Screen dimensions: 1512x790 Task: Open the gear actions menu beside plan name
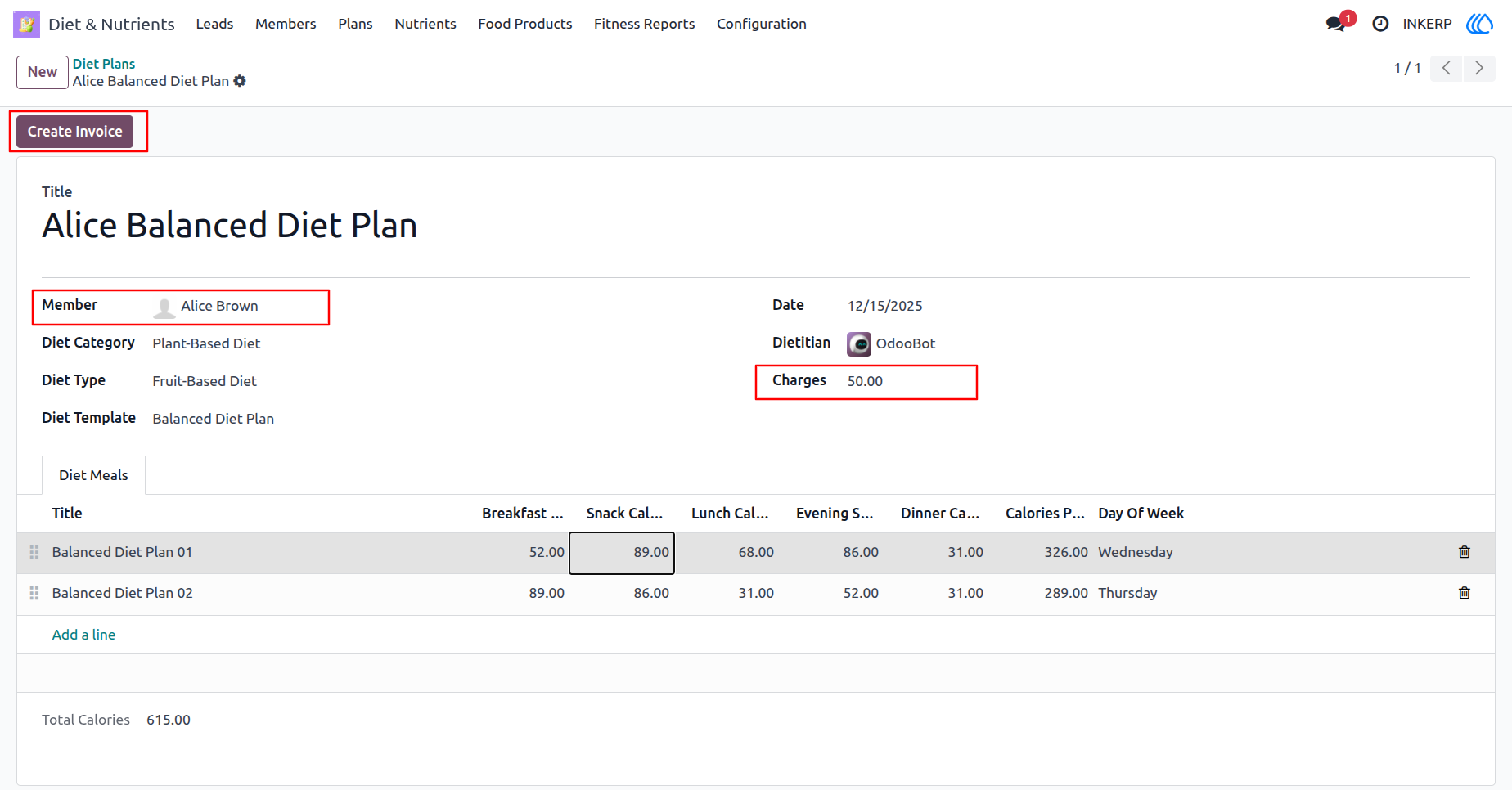(240, 81)
